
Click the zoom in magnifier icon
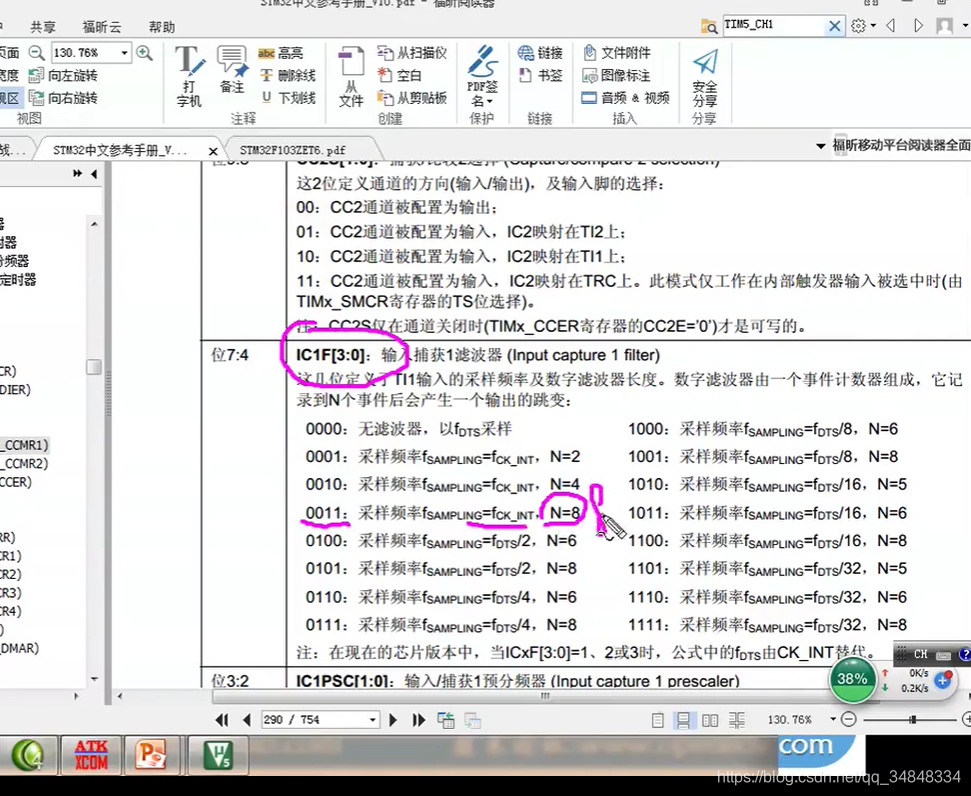pos(144,53)
